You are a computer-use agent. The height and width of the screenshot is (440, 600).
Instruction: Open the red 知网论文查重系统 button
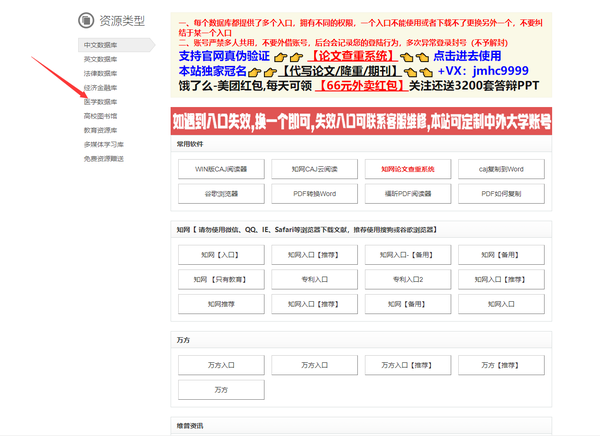(408, 169)
